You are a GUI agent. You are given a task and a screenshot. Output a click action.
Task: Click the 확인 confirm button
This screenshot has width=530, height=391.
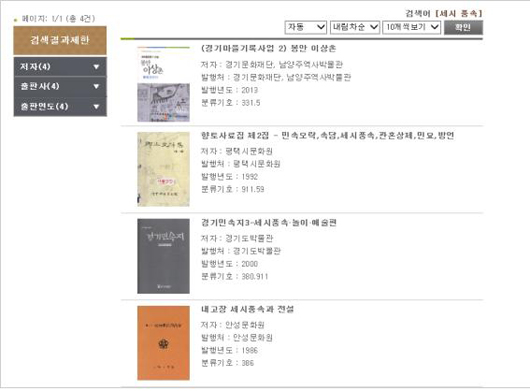point(463,27)
